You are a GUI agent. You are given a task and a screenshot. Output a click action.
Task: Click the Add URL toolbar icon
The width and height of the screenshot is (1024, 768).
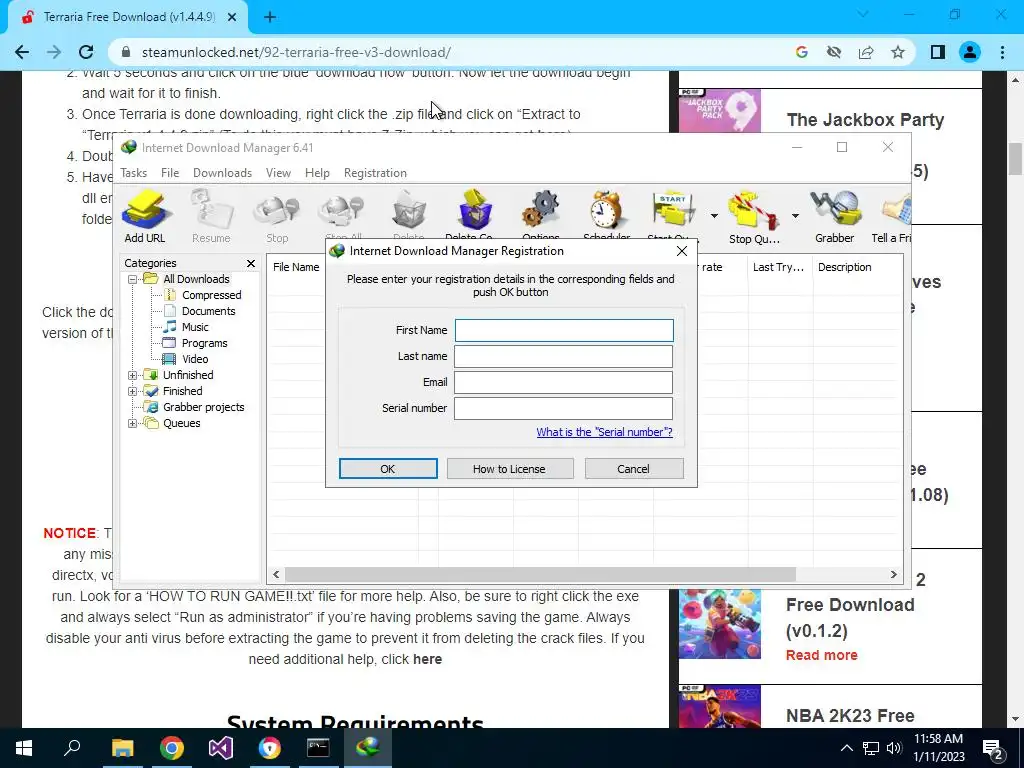[x=145, y=216]
